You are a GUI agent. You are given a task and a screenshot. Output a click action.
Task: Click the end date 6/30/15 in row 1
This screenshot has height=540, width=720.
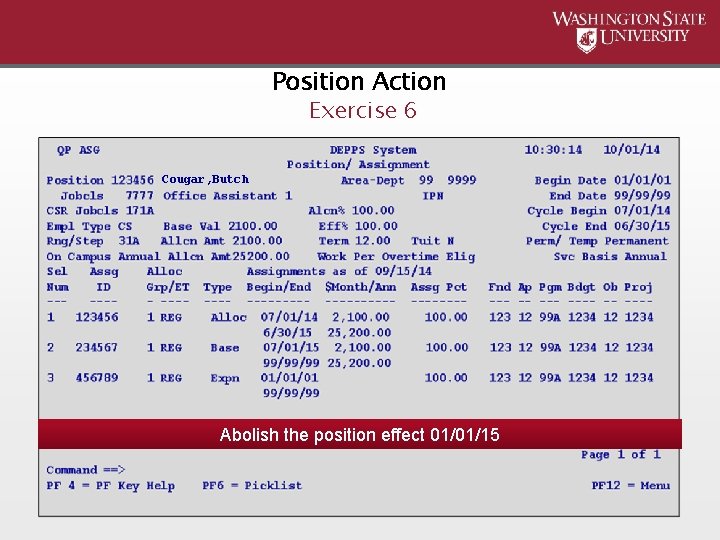pyautogui.click(x=287, y=332)
